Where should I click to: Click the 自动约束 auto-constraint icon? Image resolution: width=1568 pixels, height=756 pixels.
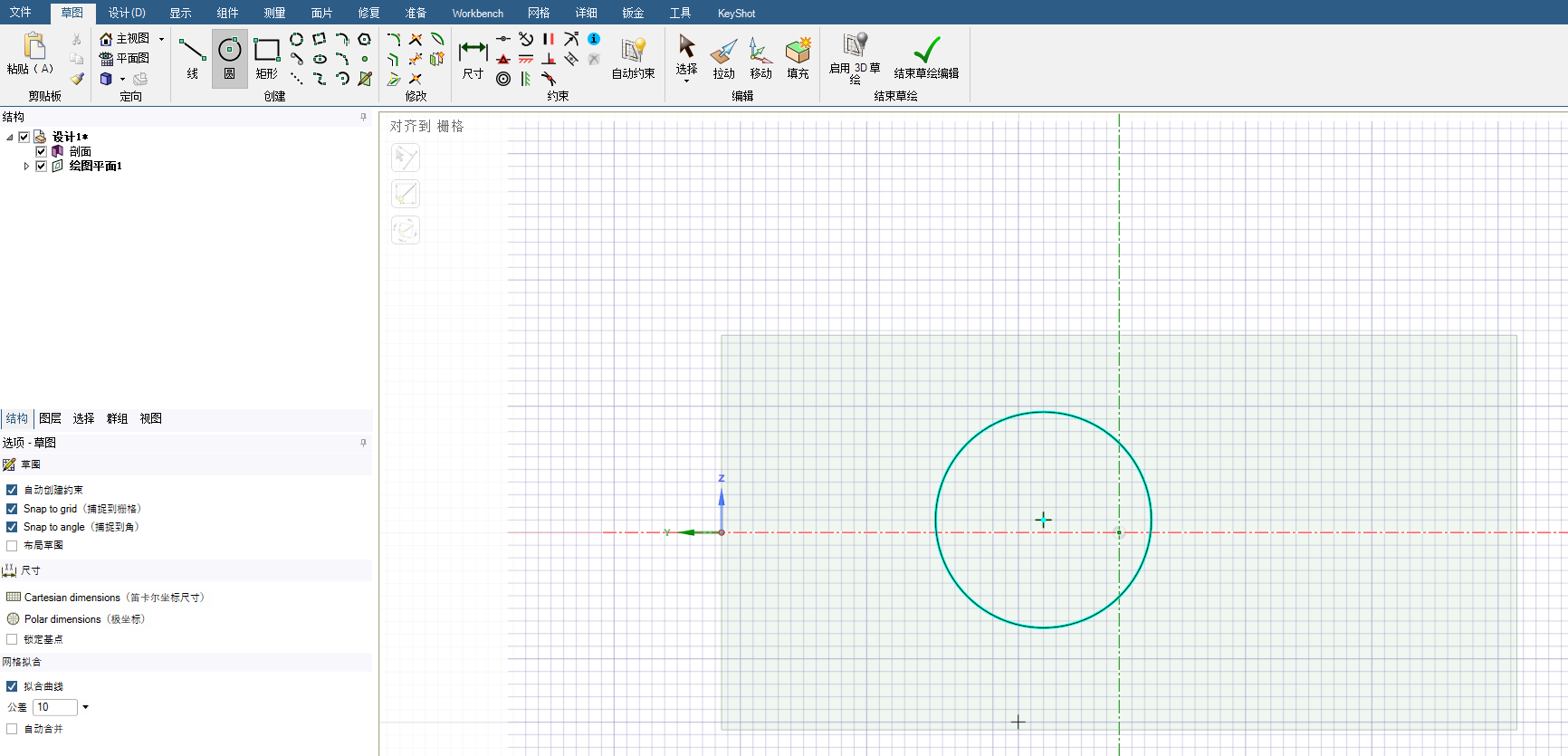click(x=633, y=58)
